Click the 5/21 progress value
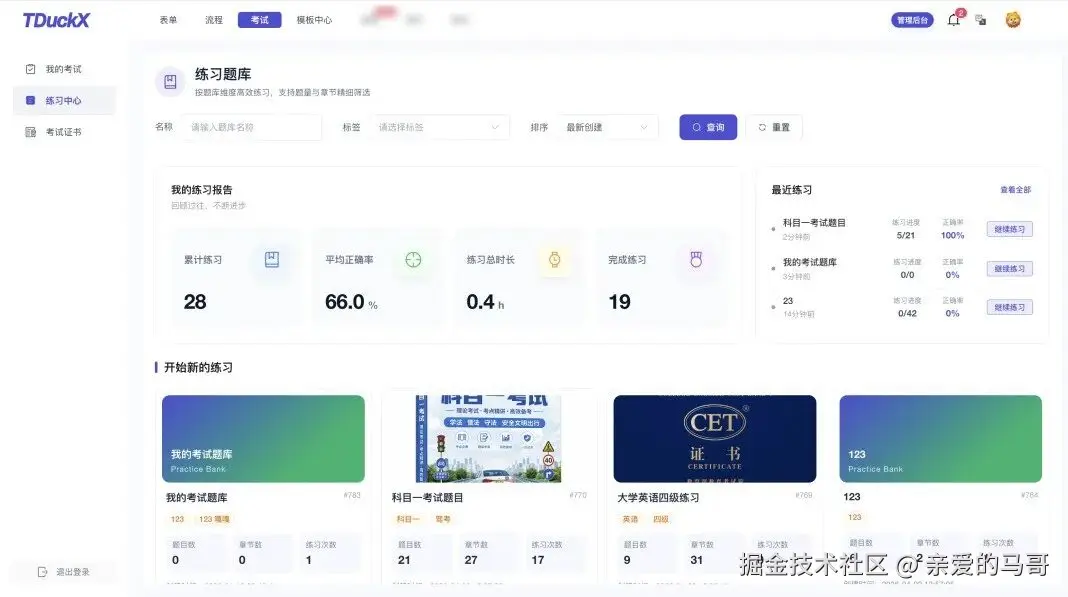This screenshot has height=597, width=1068. pos(906,235)
